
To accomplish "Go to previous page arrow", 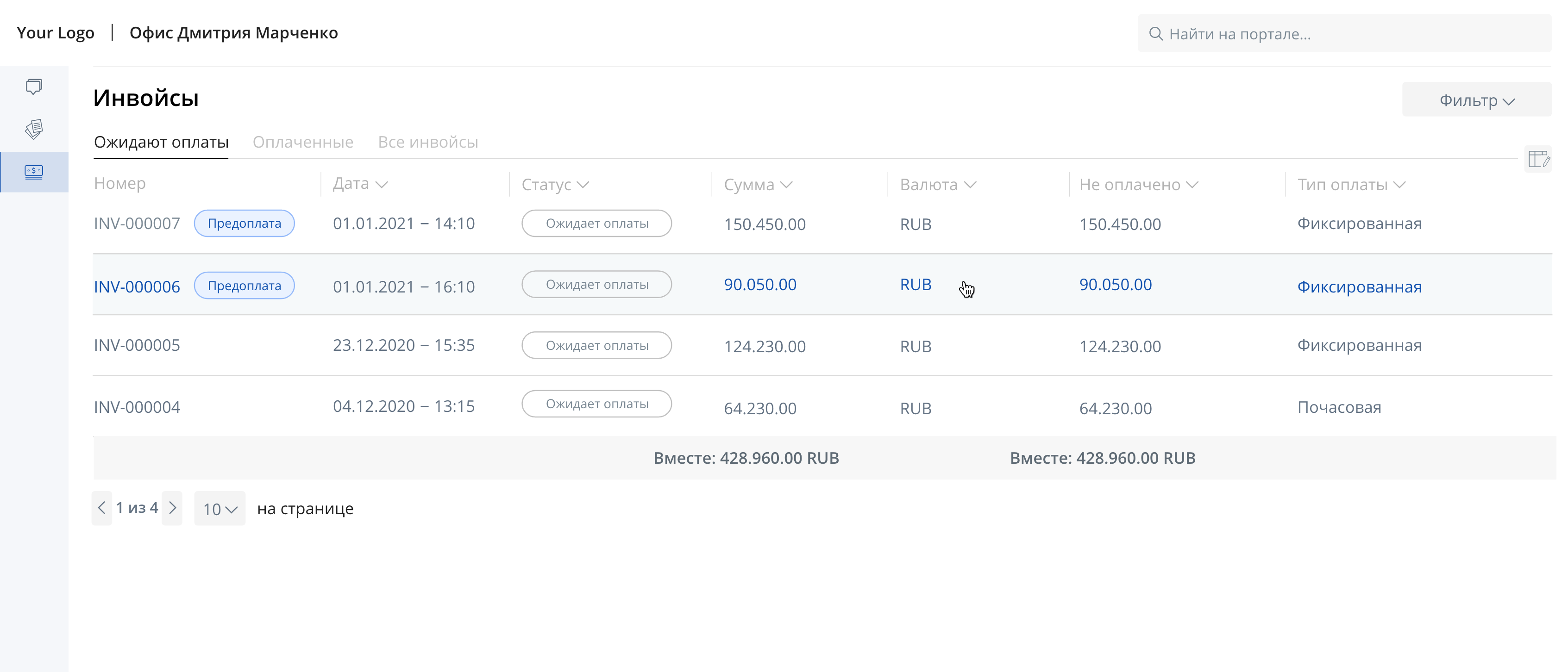I will [102, 508].
